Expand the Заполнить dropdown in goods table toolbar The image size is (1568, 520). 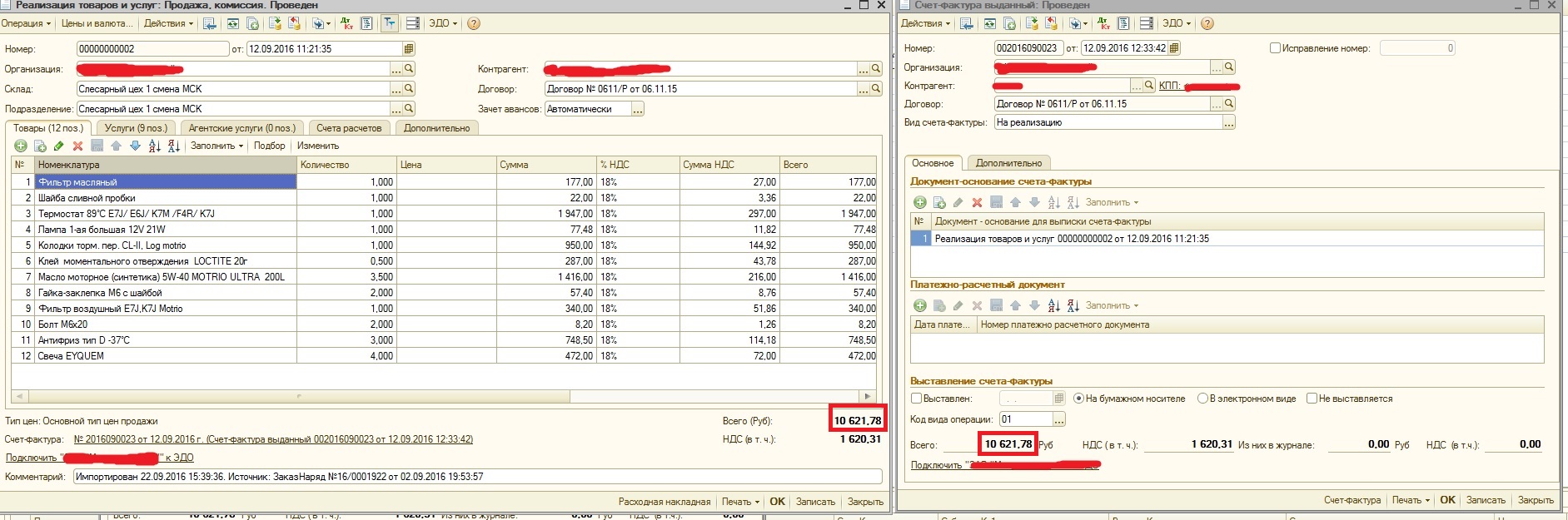coord(217,146)
